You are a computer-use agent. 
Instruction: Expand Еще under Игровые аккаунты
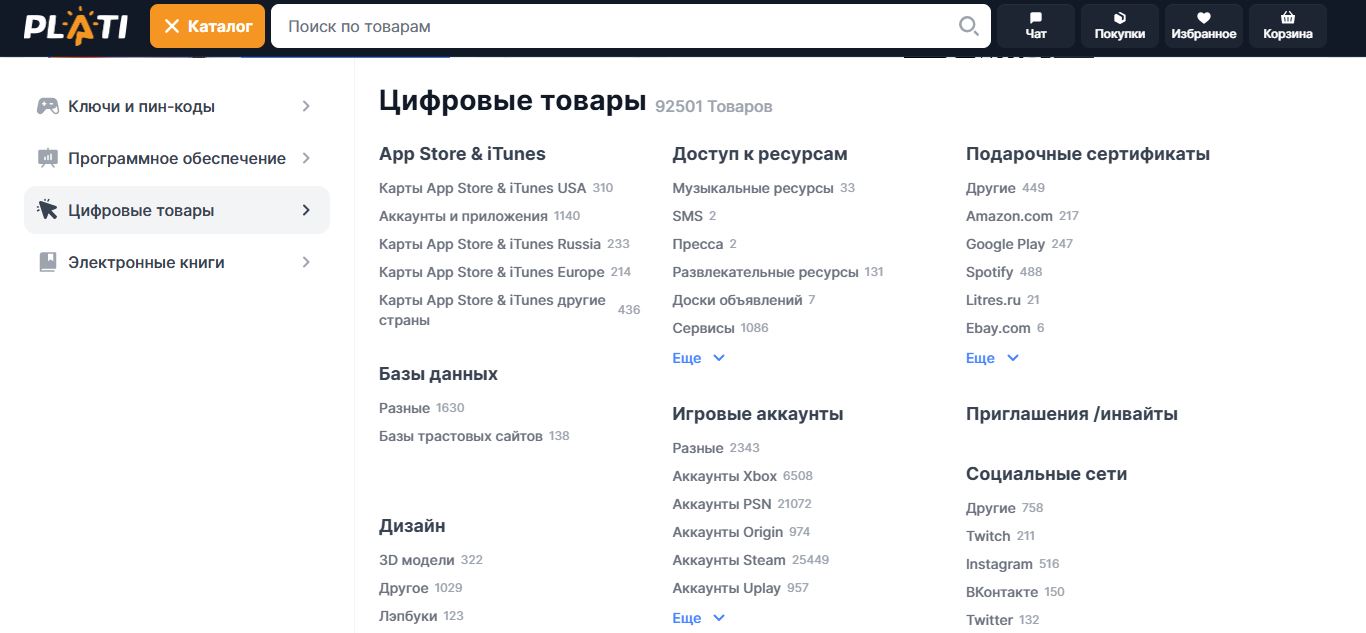(x=698, y=618)
